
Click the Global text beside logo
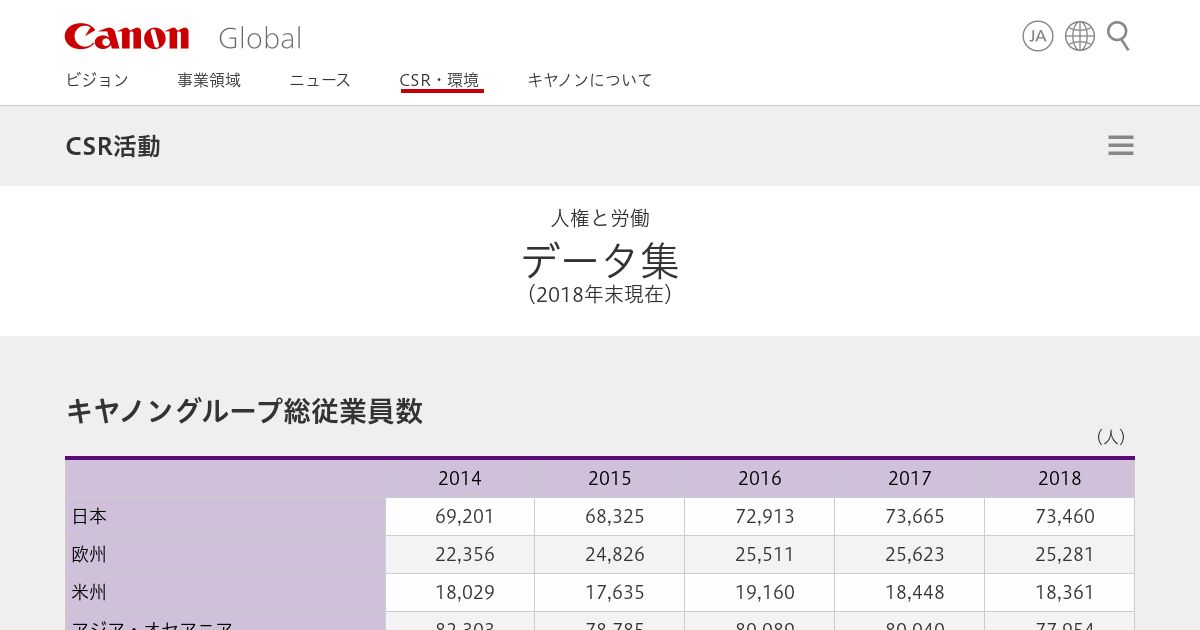tap(260, 38)
